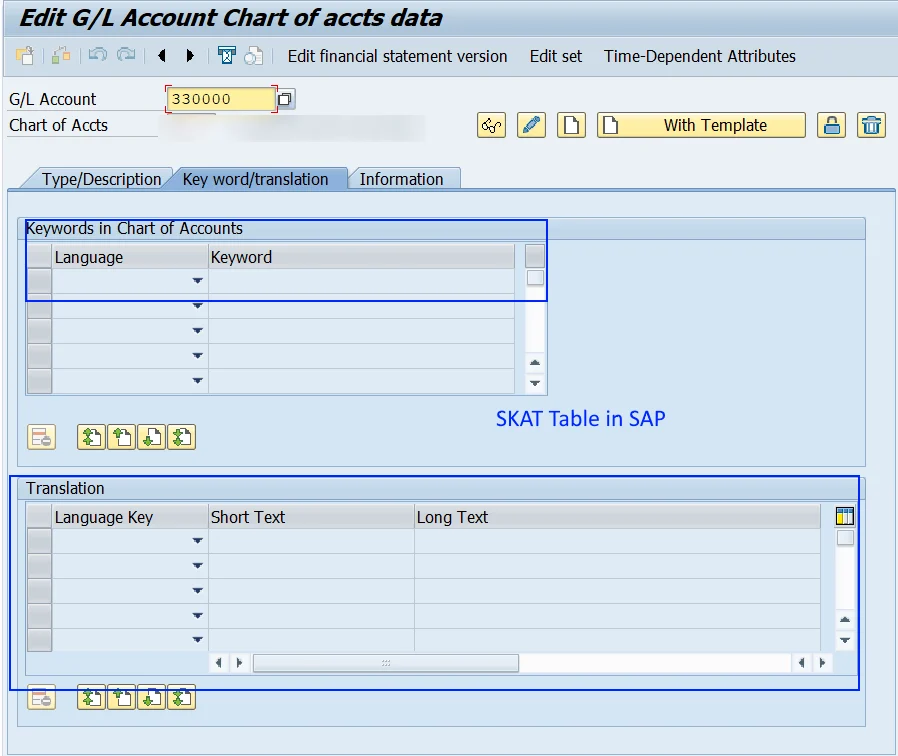Open the search help beside the G/L Account field
The height and width of the screenshot is (756, 898).
coord(285,99)
